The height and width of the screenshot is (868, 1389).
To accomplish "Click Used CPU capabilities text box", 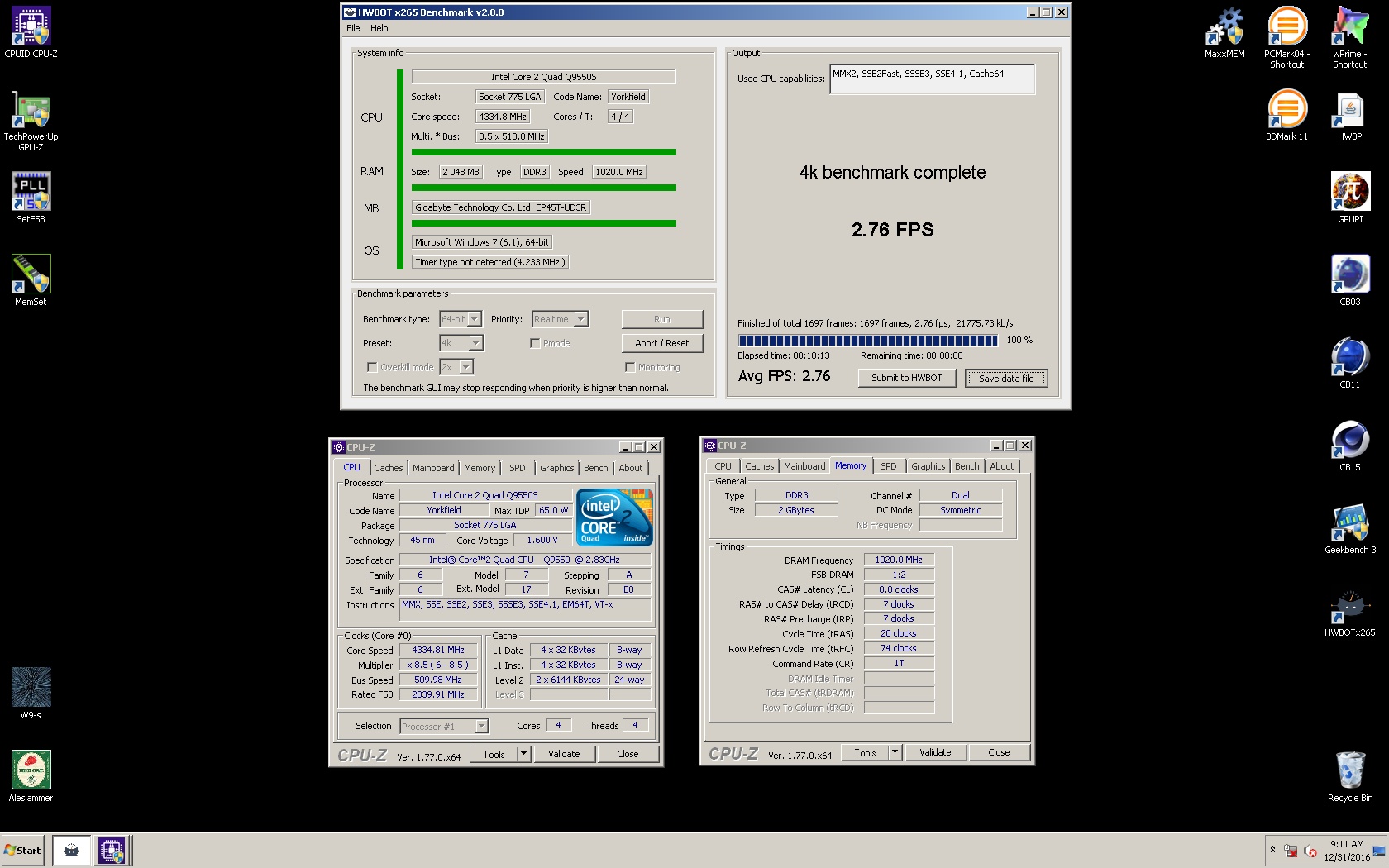I will 932,79.
